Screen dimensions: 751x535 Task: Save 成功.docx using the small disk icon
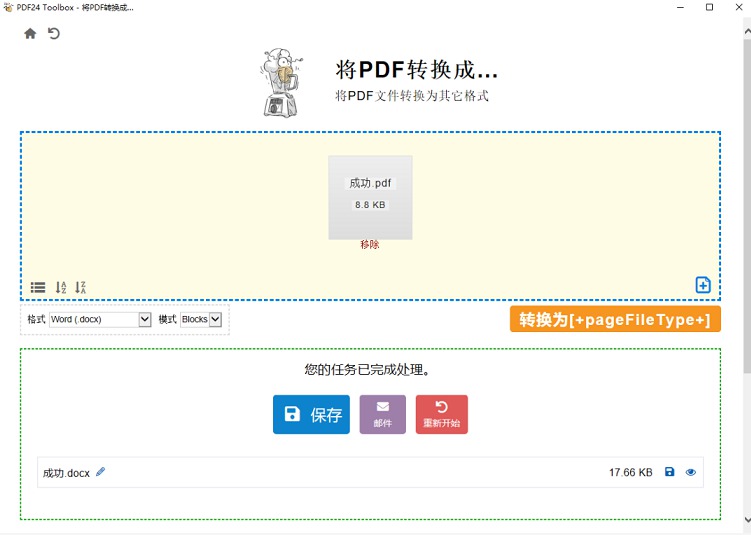(x=670, y=472)
